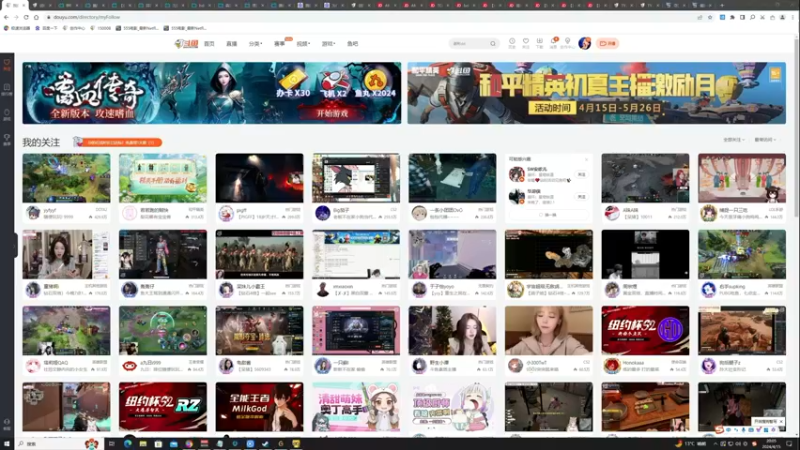Open File Explorer from the taskbar

tap(143, 444)
